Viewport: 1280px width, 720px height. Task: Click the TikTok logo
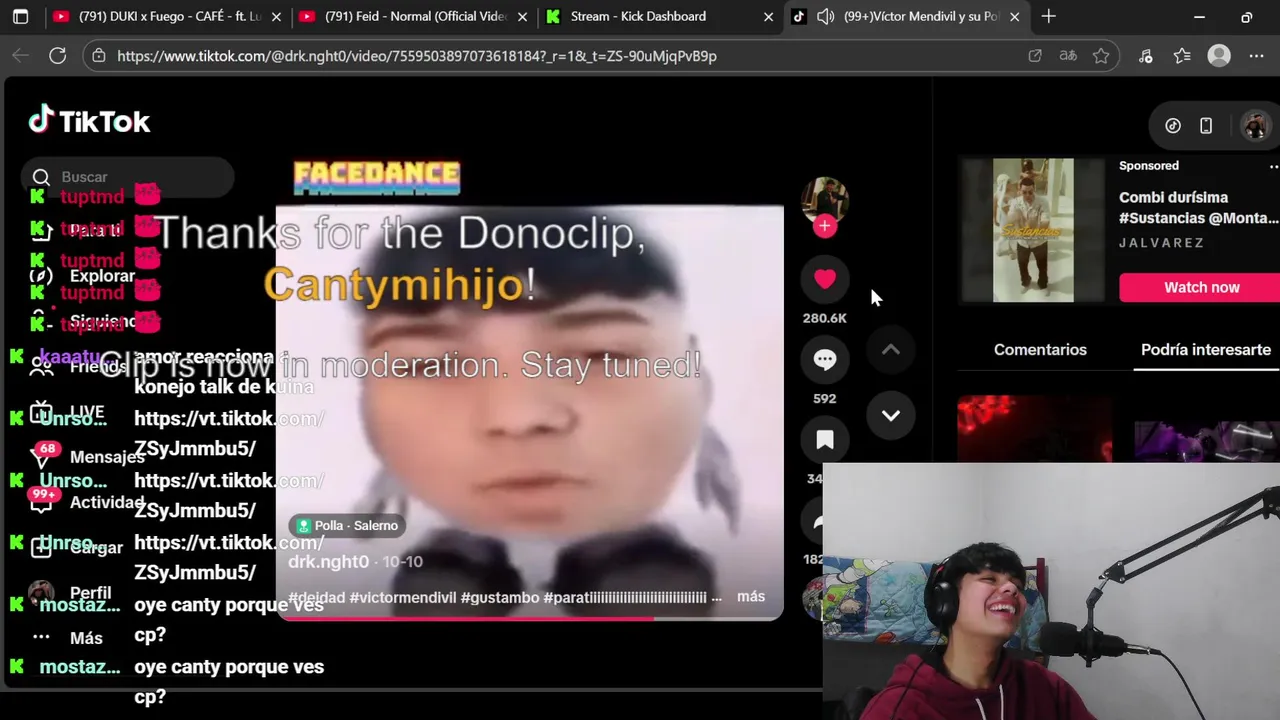click(x=89, y=121)
